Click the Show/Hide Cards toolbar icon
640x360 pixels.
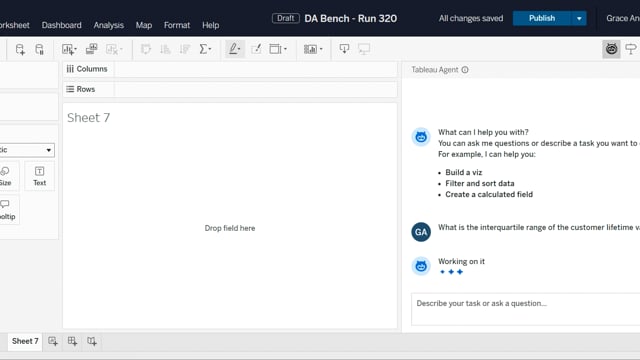(x=310, y=49)
